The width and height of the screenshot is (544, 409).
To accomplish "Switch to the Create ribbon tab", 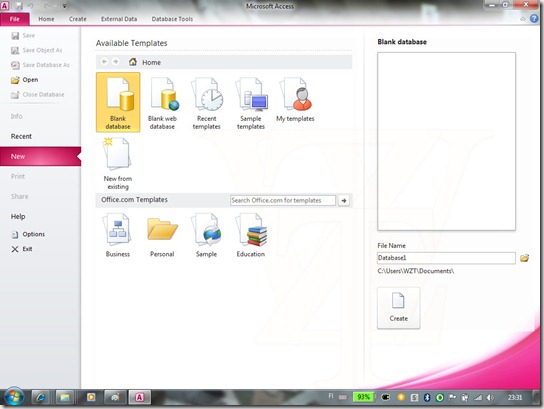I will (x=77, y=19).
